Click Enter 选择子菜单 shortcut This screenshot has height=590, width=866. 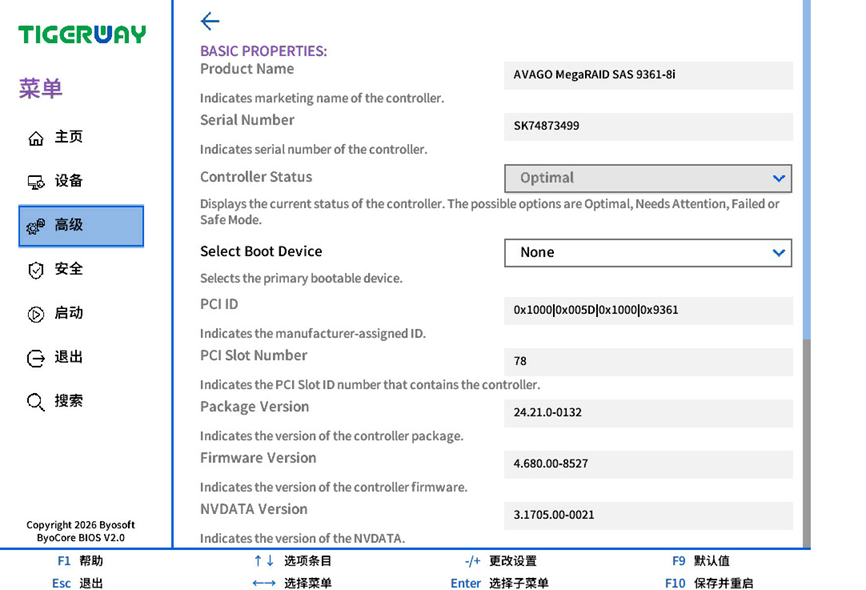point(499,583)
